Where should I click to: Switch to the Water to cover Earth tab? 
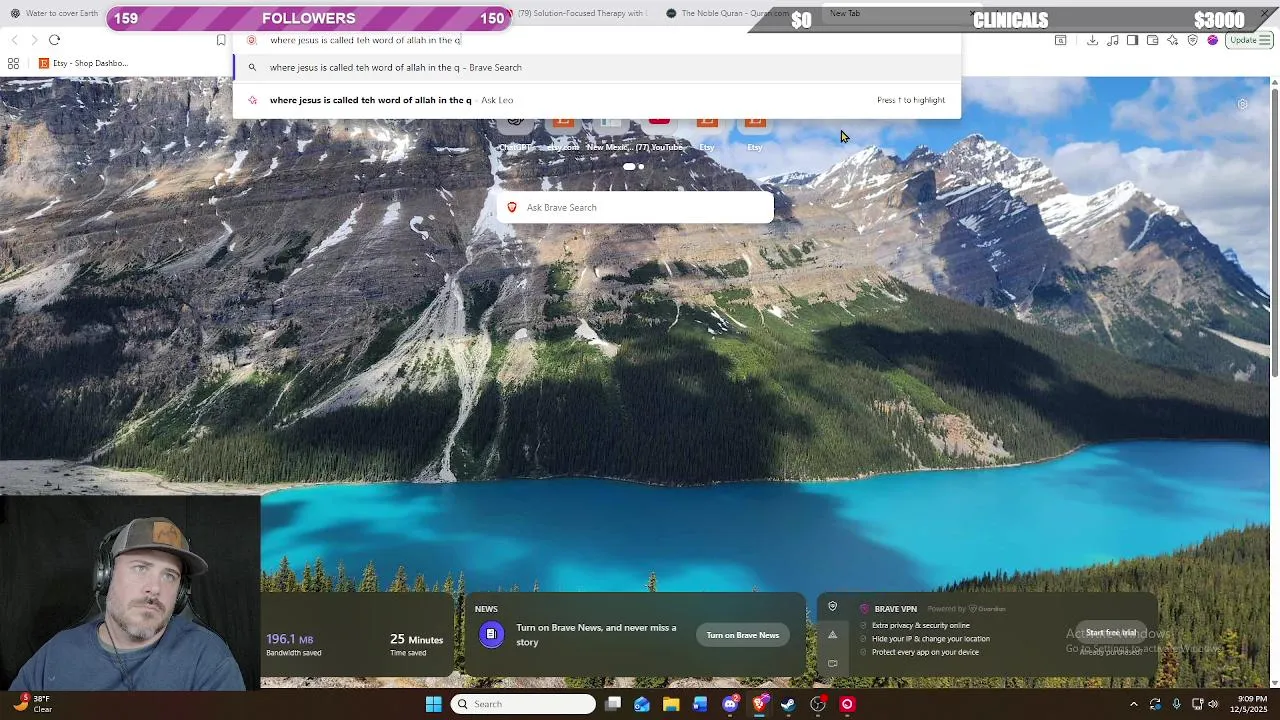tap(55, 13)
